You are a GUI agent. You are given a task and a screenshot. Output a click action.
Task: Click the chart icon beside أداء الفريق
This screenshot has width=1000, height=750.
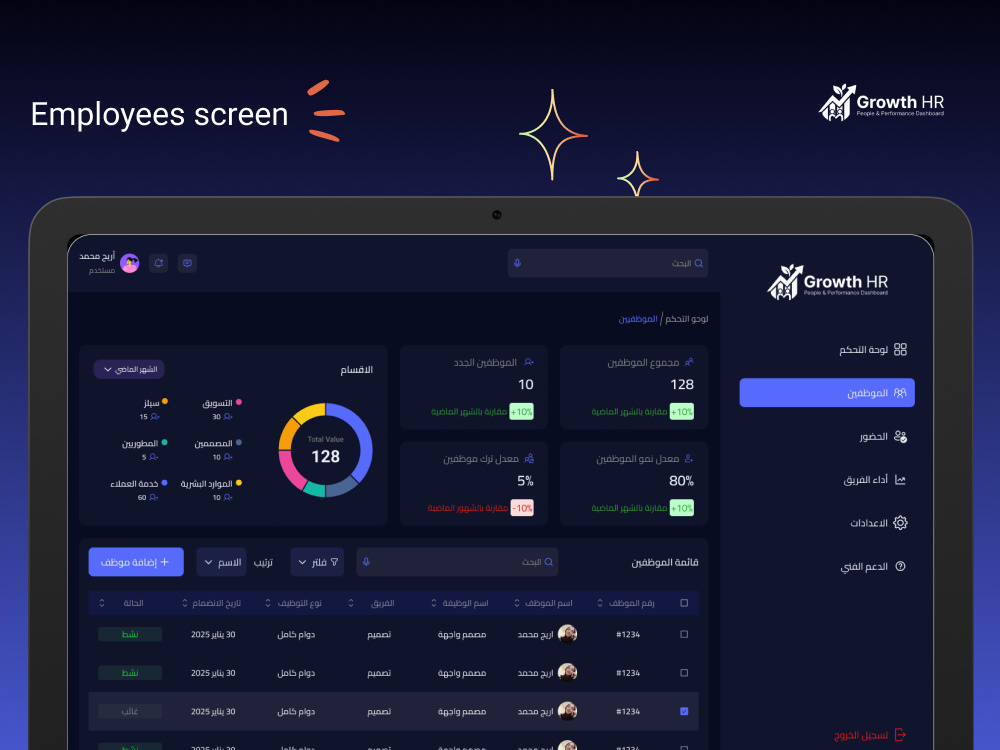click(x=900, y=480)
